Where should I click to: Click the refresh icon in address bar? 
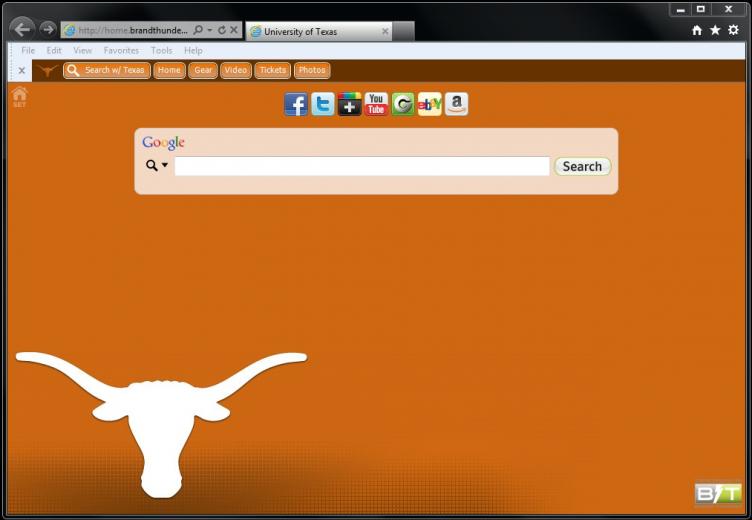coord(222,30)
